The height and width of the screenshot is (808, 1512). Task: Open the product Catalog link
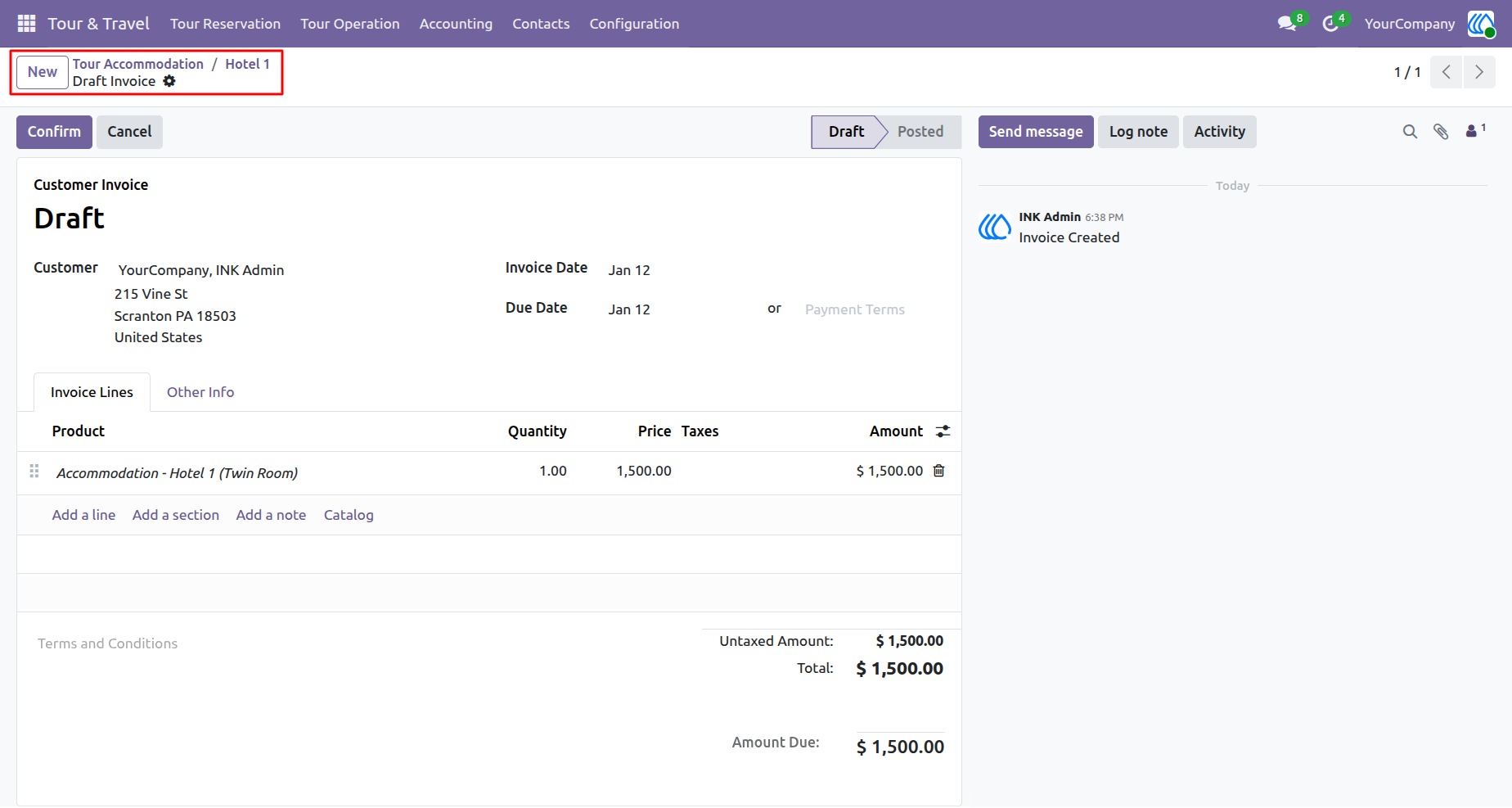pos(349,515)
